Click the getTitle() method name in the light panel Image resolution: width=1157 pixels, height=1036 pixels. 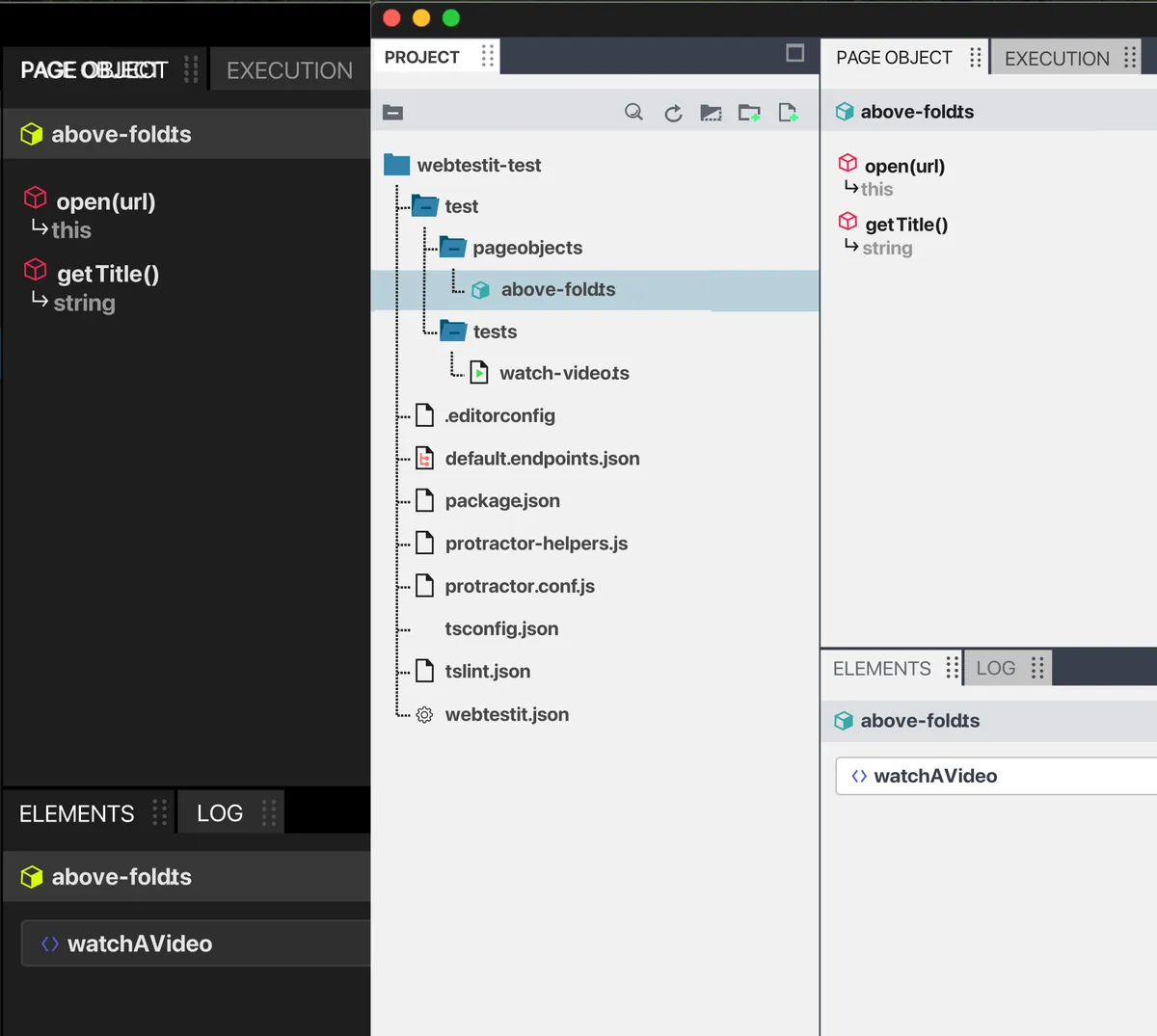[906, 225]
